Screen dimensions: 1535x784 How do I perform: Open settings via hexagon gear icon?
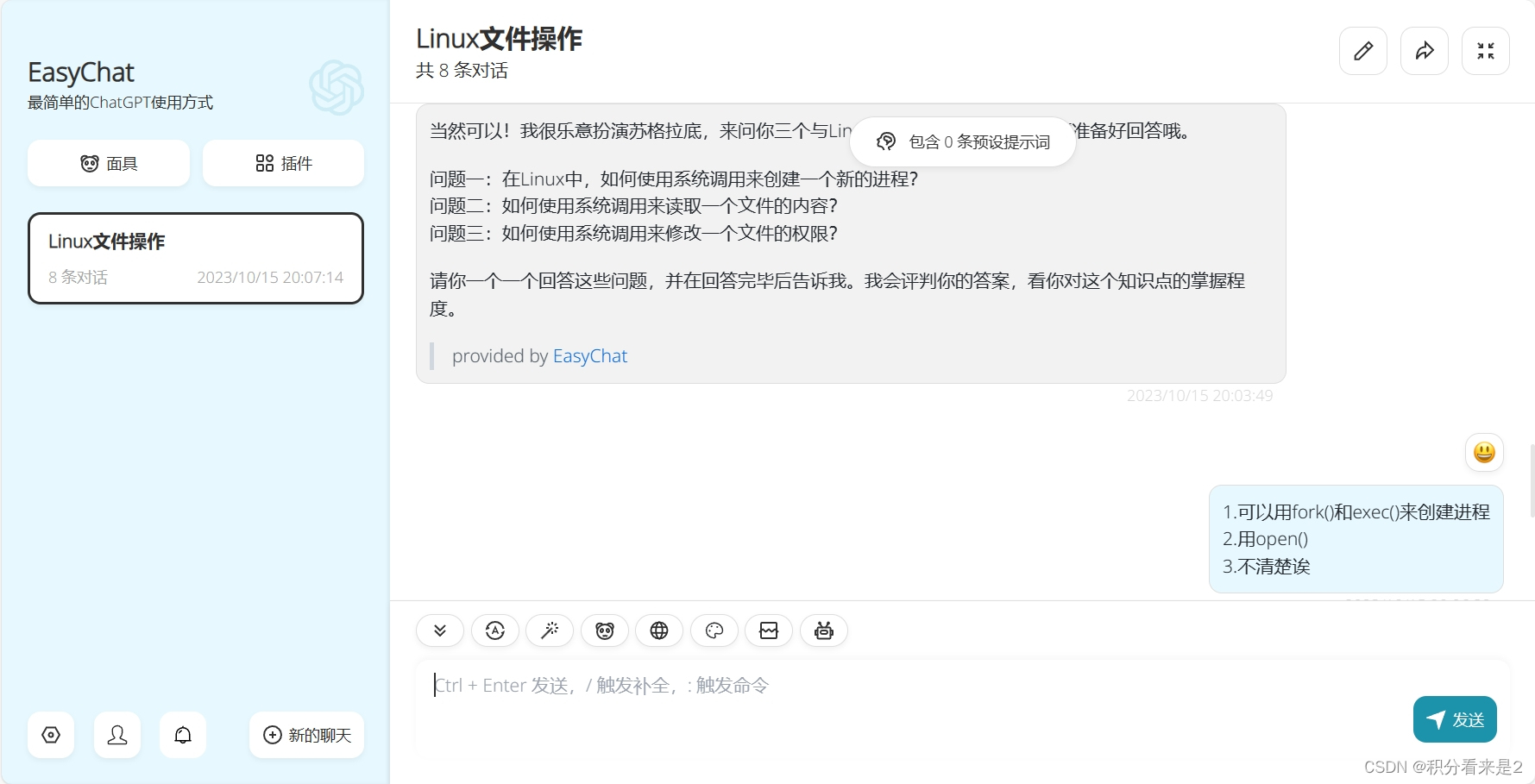click(x=51, y=735)
